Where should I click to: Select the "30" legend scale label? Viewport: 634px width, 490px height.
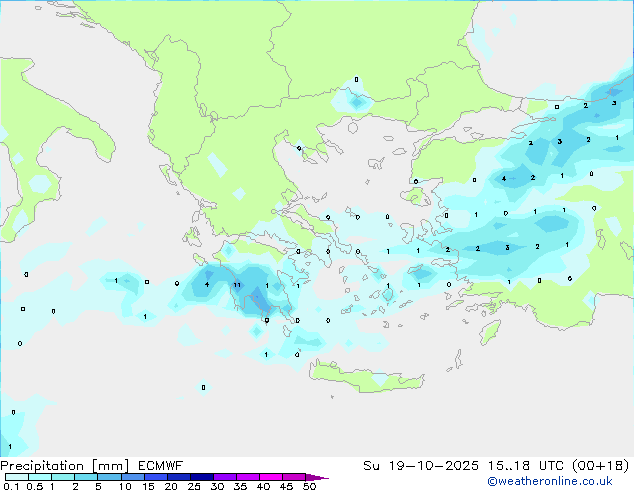click(217, 486)
